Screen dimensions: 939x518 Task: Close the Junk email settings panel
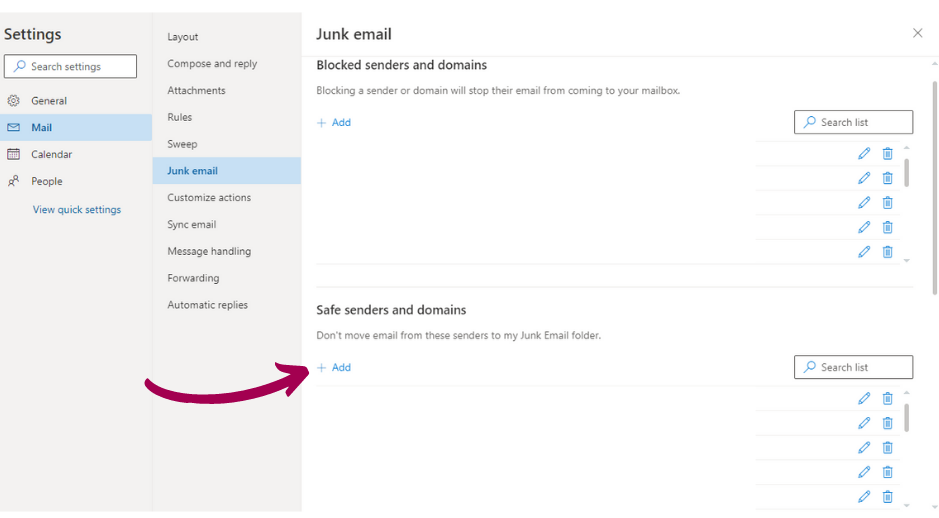click(917, 33)
